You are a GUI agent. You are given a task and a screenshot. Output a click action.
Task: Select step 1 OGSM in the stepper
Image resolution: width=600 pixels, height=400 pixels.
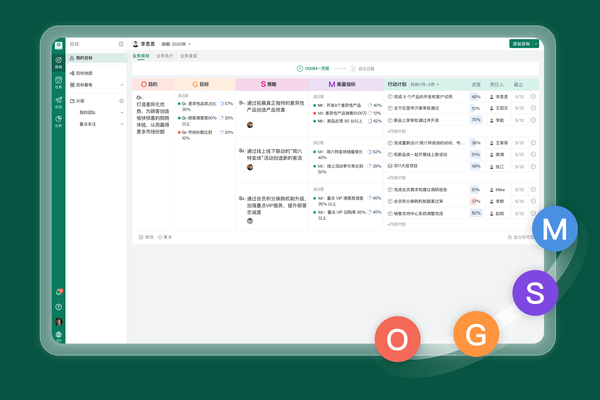pyautogui.click(x=313, y=69)
